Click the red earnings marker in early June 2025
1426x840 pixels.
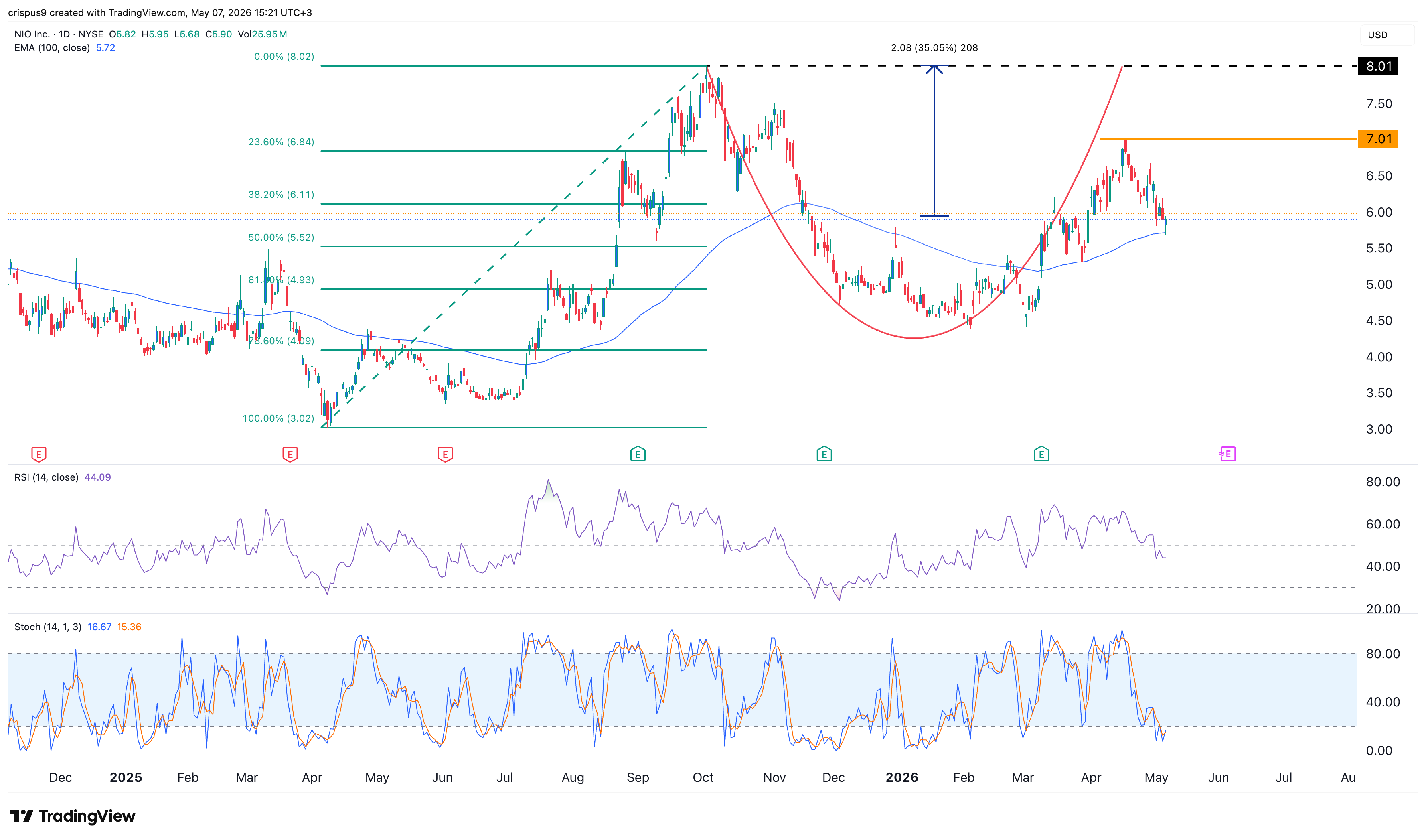[446, 454]
